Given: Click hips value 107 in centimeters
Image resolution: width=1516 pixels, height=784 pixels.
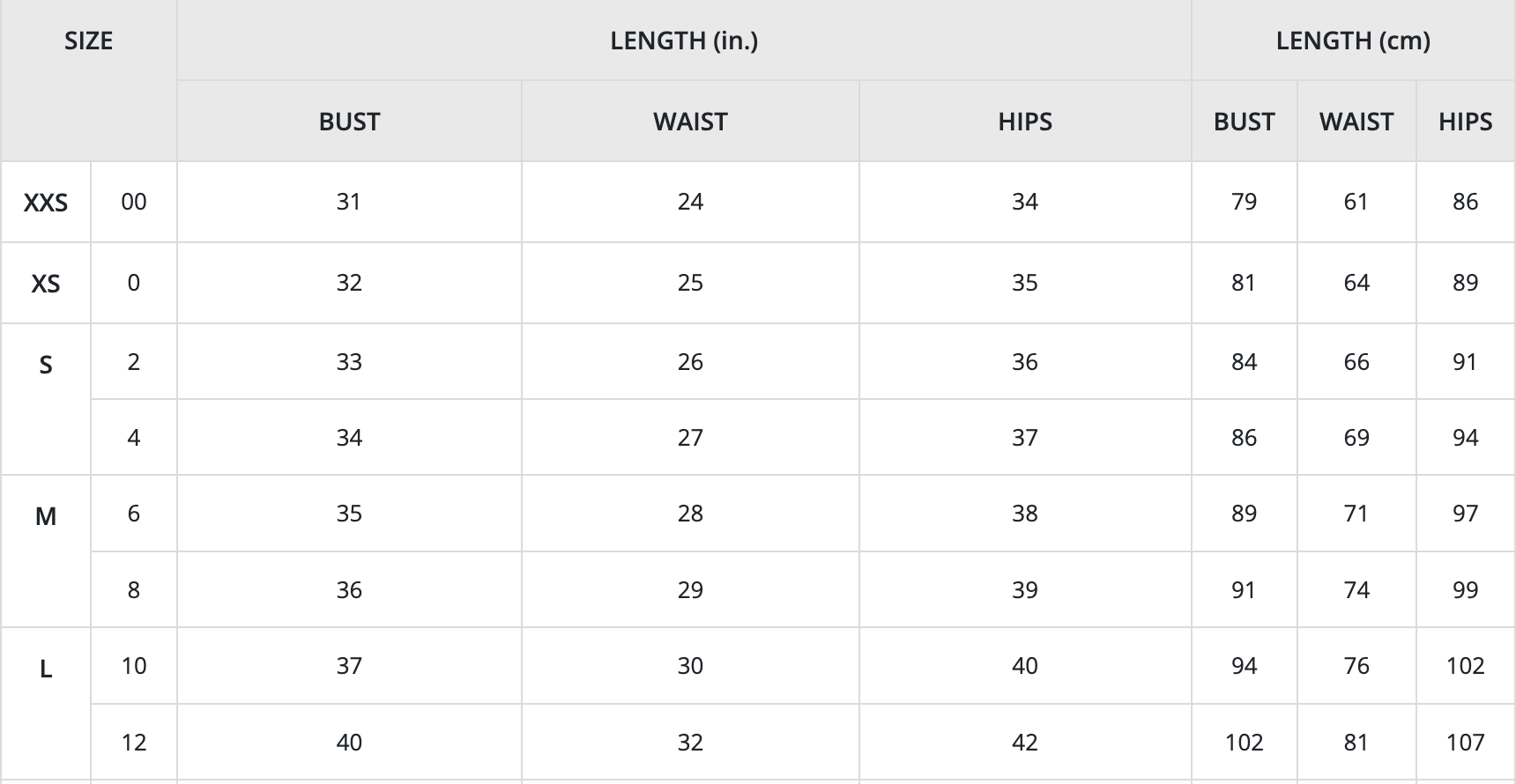Looking at the screenshot, I should pos(1465,742).
